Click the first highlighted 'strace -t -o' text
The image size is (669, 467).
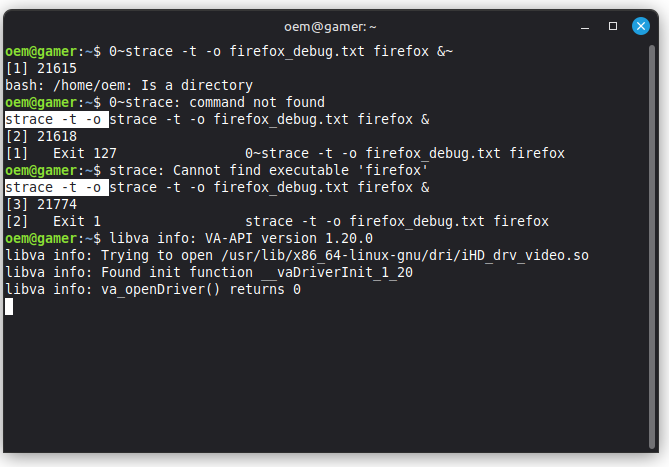55,119
